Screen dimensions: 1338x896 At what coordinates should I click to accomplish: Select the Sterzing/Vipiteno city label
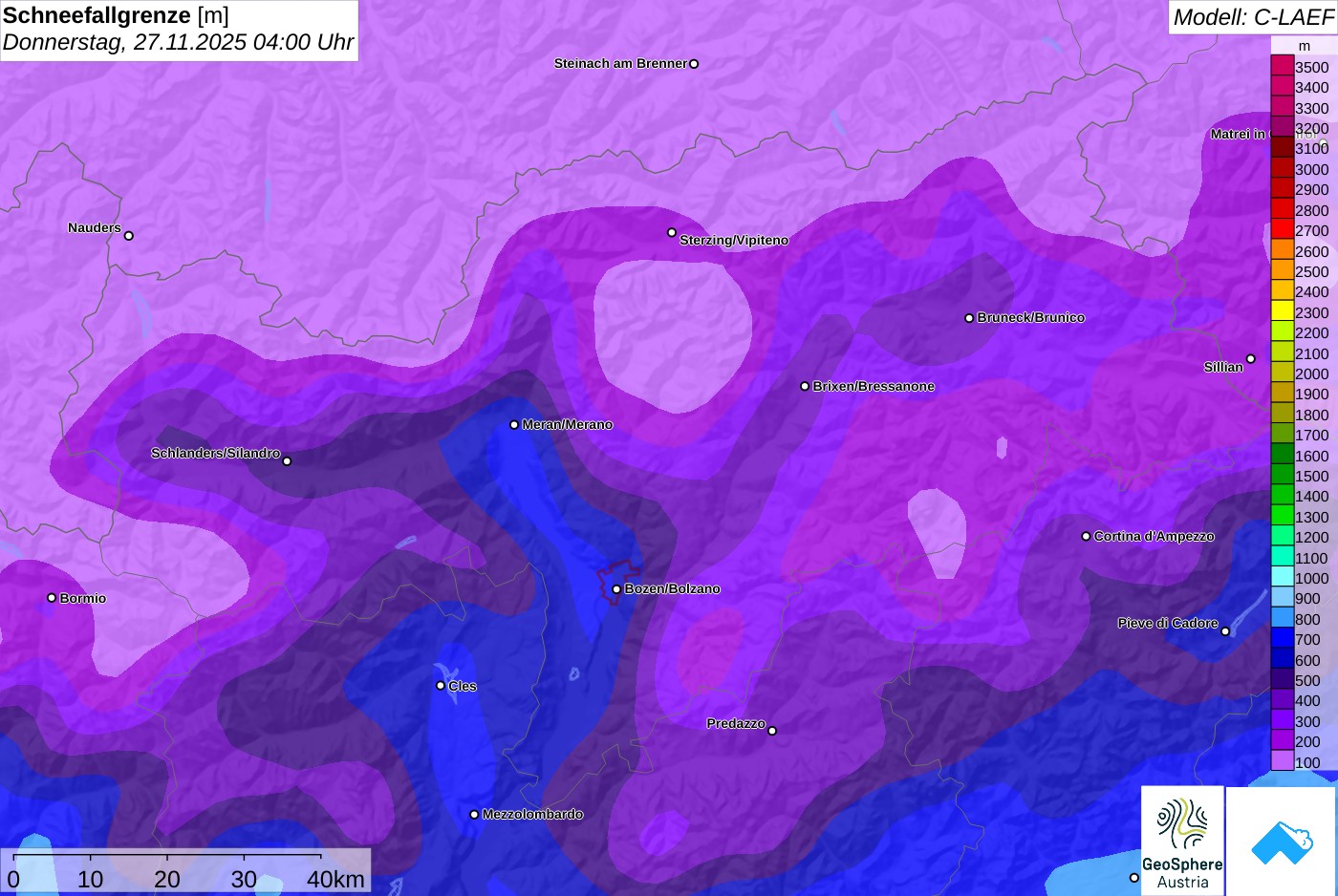pyautogui.click(x=734, y=241)
